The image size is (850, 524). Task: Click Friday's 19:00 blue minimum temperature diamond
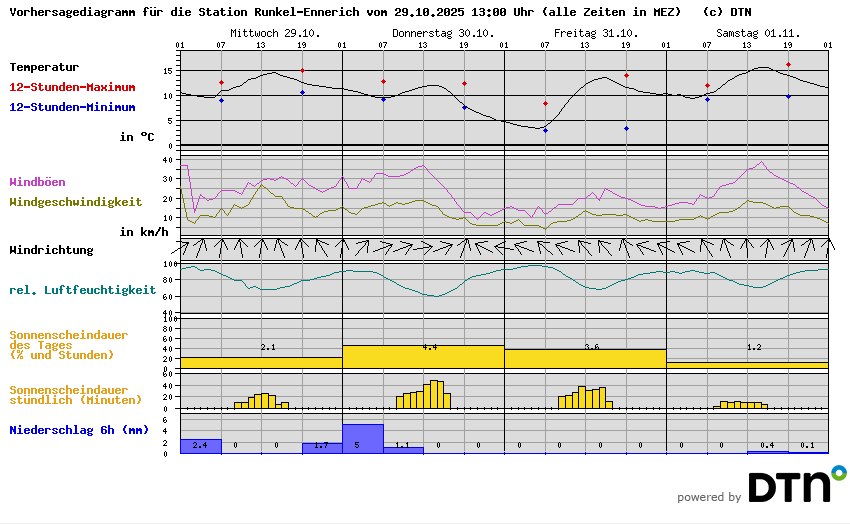(626, 128)
